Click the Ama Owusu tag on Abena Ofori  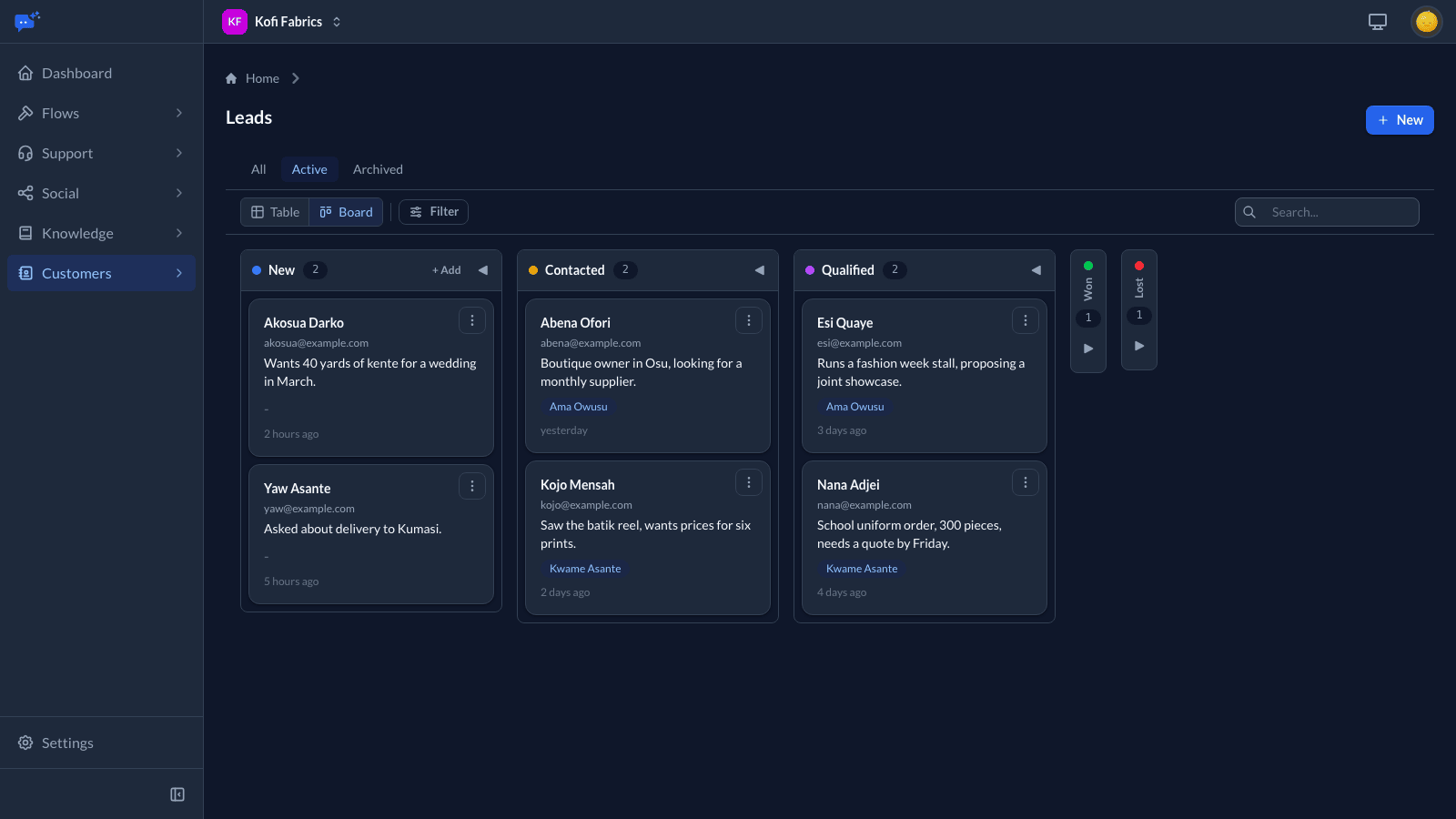point(578,407)
